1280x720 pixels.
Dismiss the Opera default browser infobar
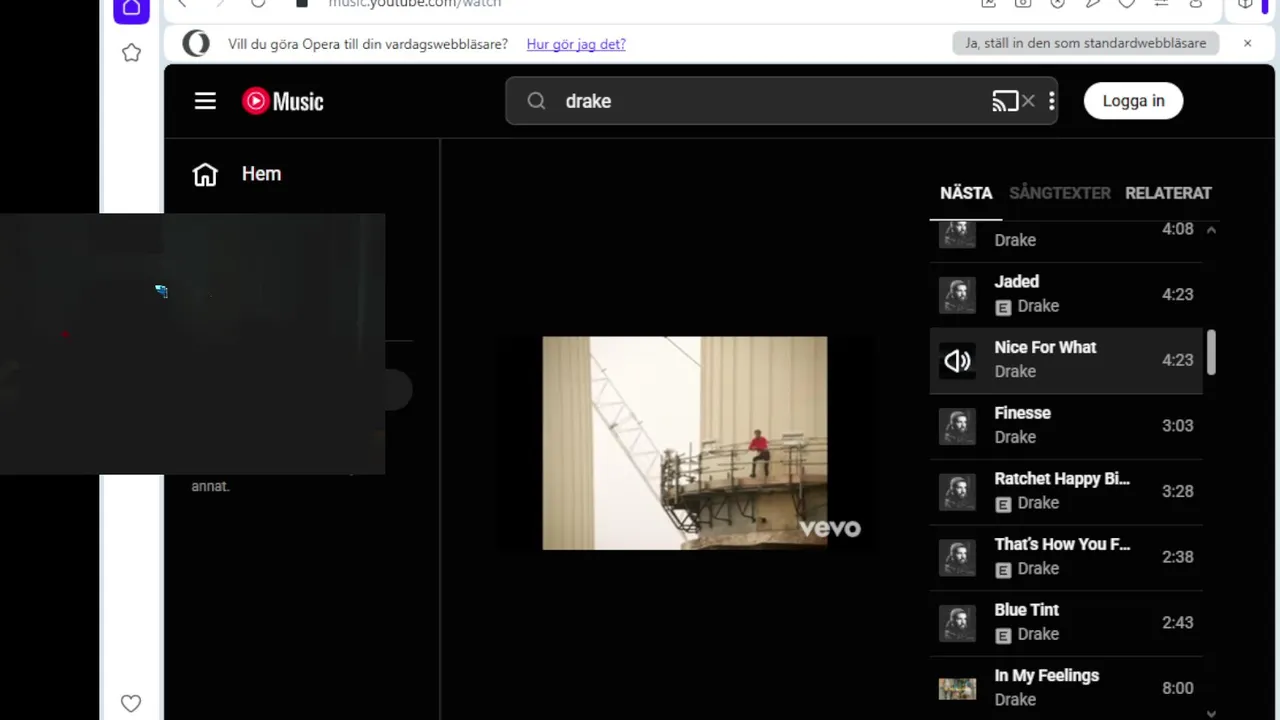pos(1247,43)
